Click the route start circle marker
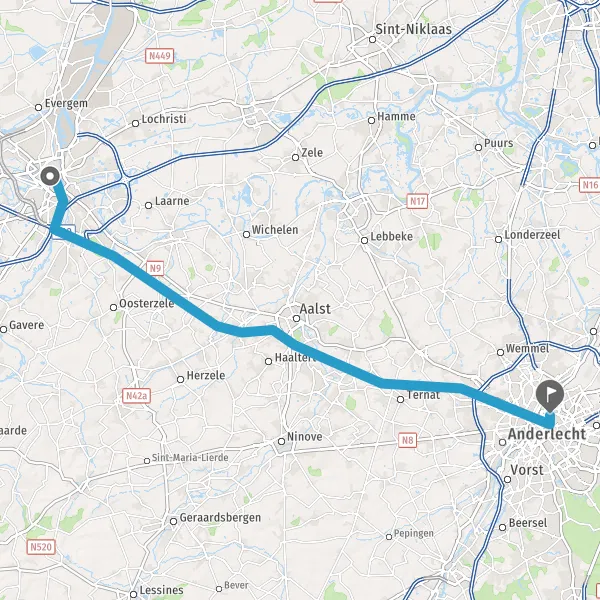 50,176
